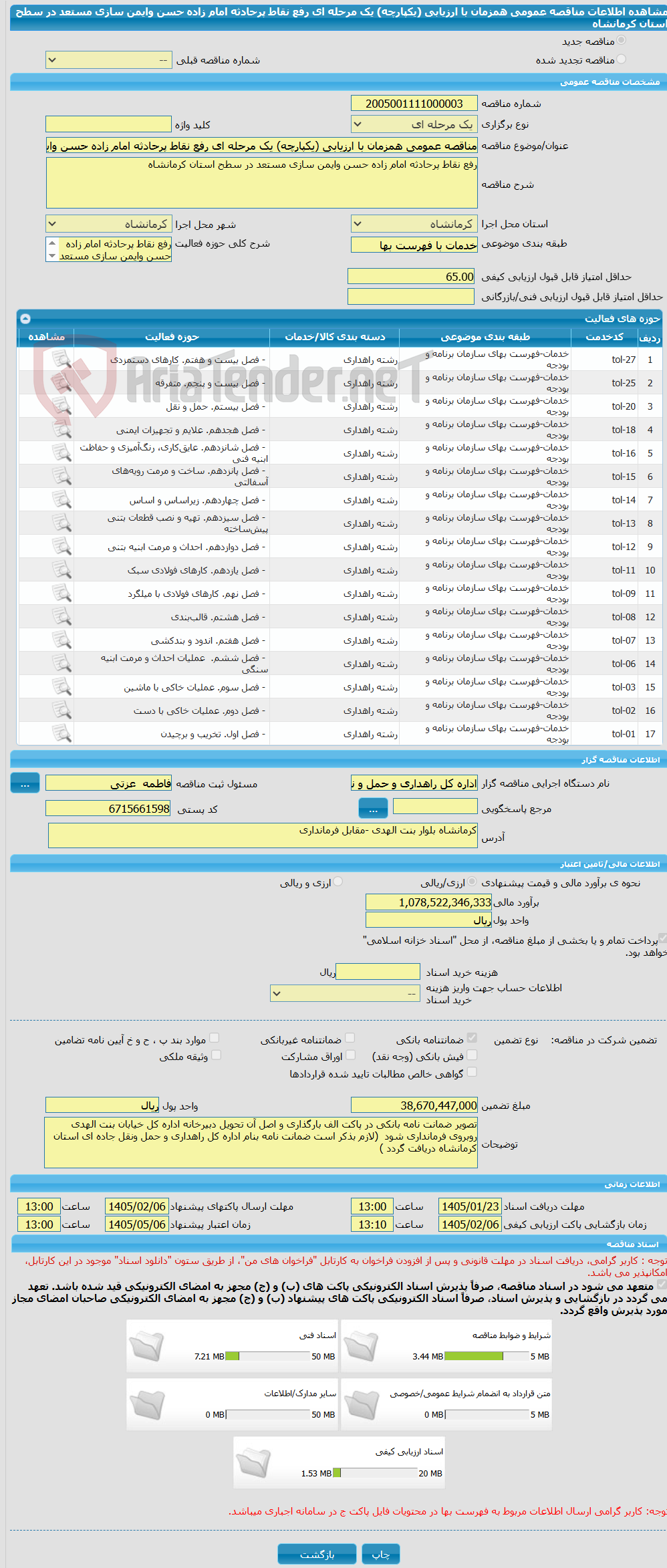The image size is (667, 1568).
Task: Click the چاپ button
Action: tap(381, 1554)
